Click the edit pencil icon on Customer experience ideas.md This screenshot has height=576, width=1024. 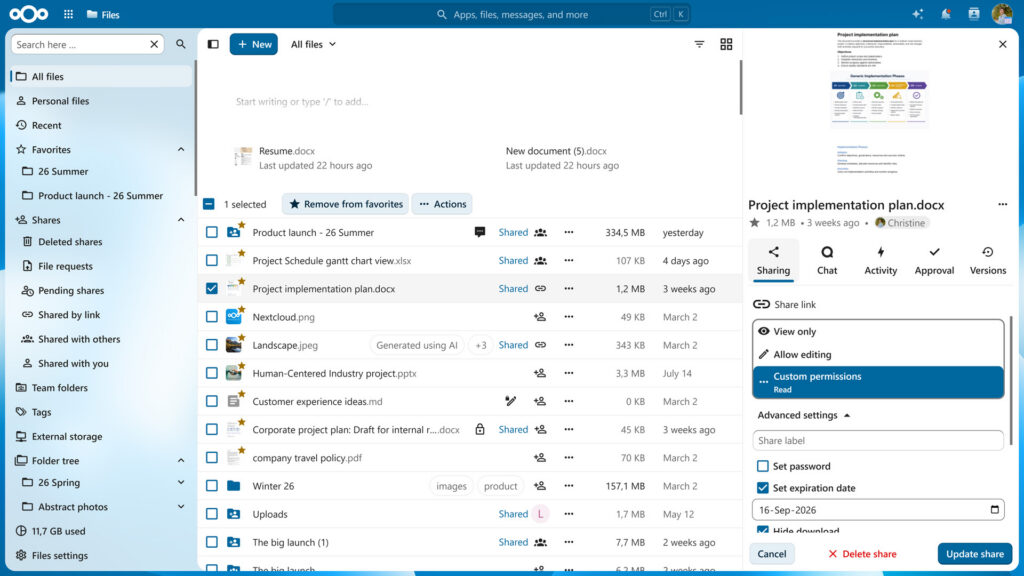click(x=511, y=401)
